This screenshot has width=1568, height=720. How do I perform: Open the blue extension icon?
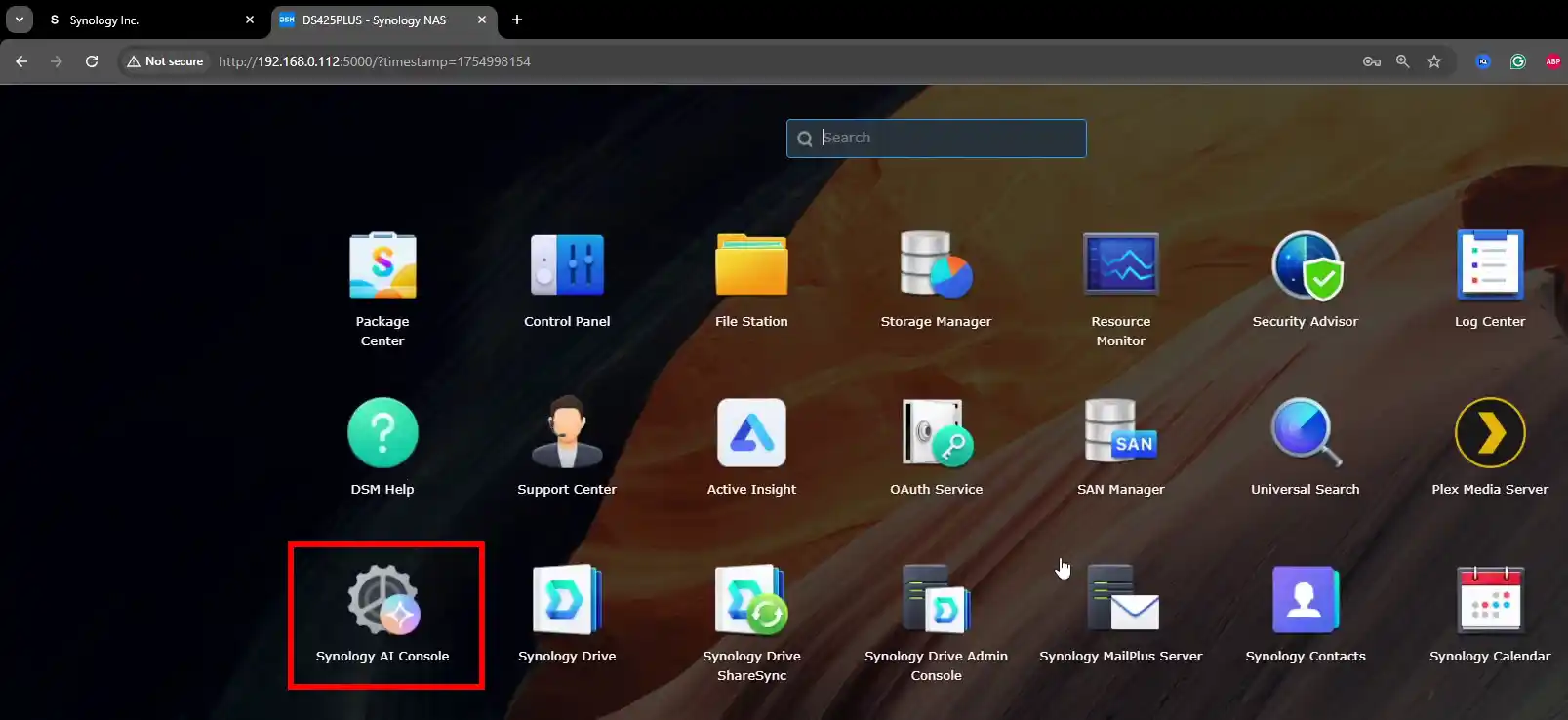1483,61
